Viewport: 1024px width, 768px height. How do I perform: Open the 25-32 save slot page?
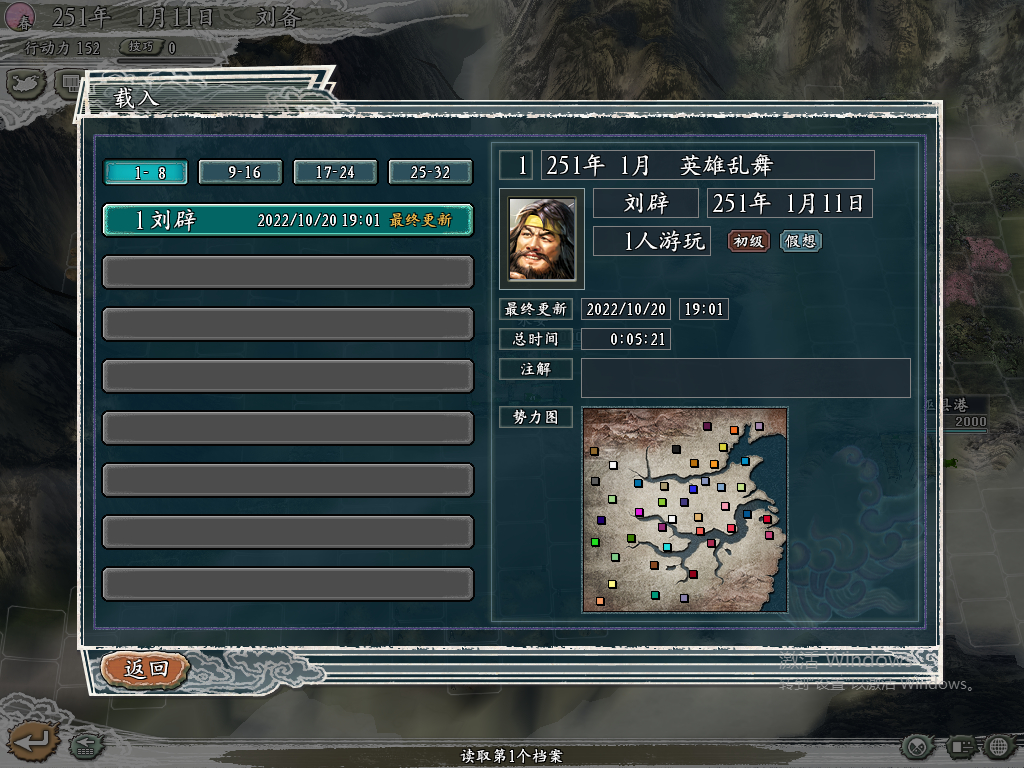tap(430, 172)
